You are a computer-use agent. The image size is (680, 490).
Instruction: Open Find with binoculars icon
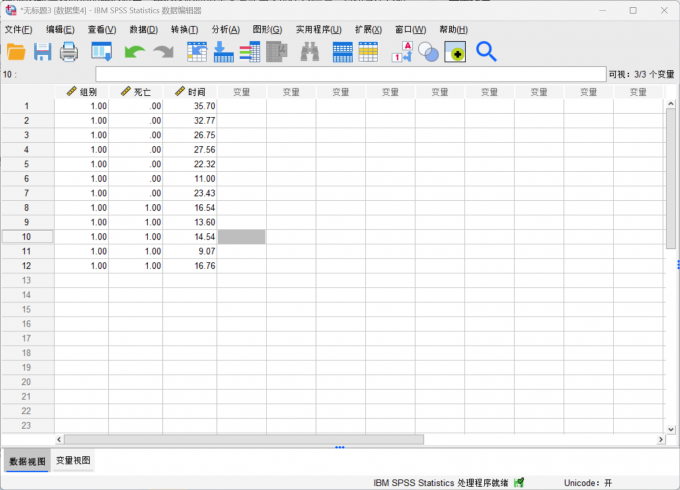310,52
